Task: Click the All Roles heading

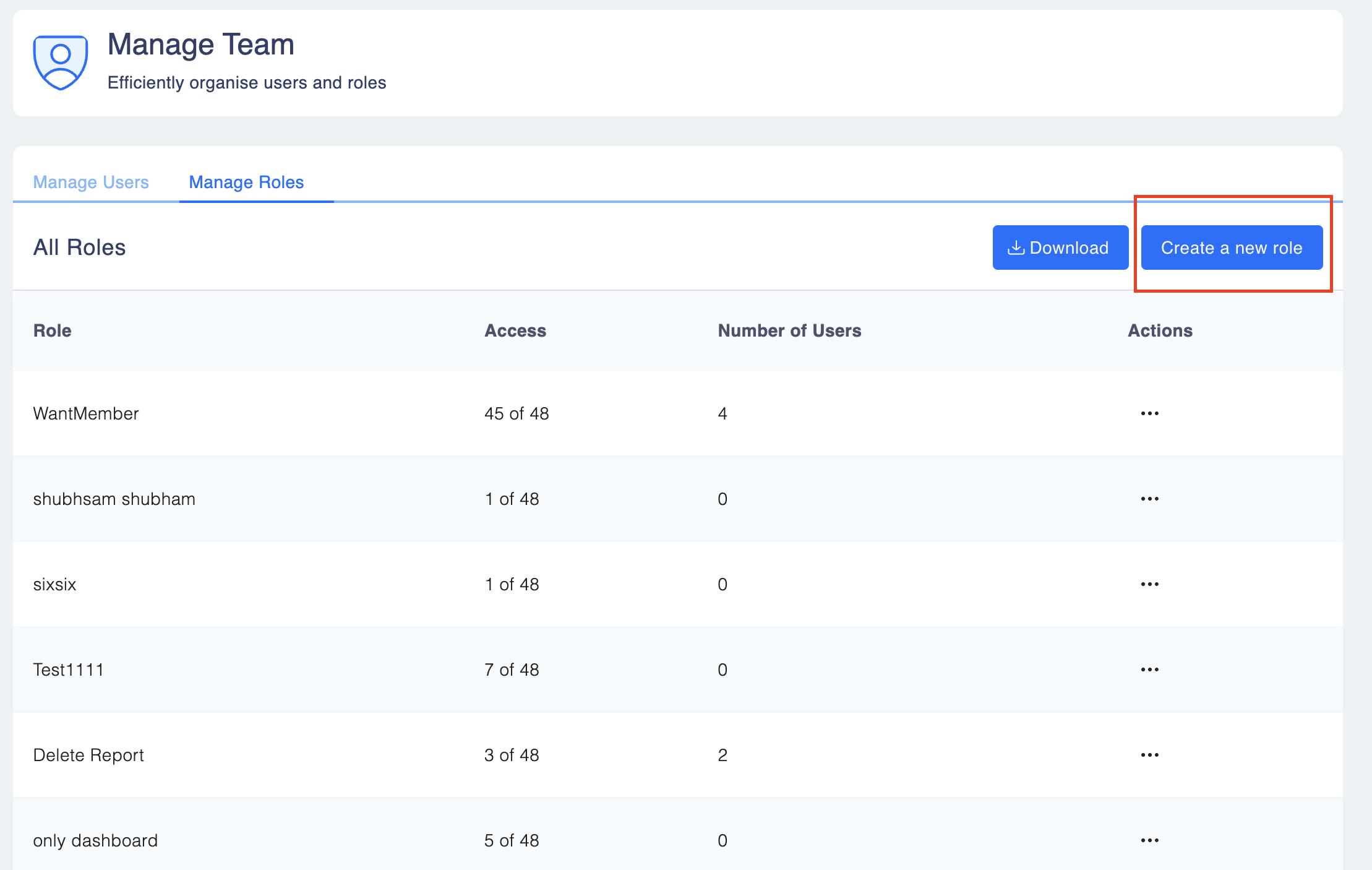Action: coord(79,248)
